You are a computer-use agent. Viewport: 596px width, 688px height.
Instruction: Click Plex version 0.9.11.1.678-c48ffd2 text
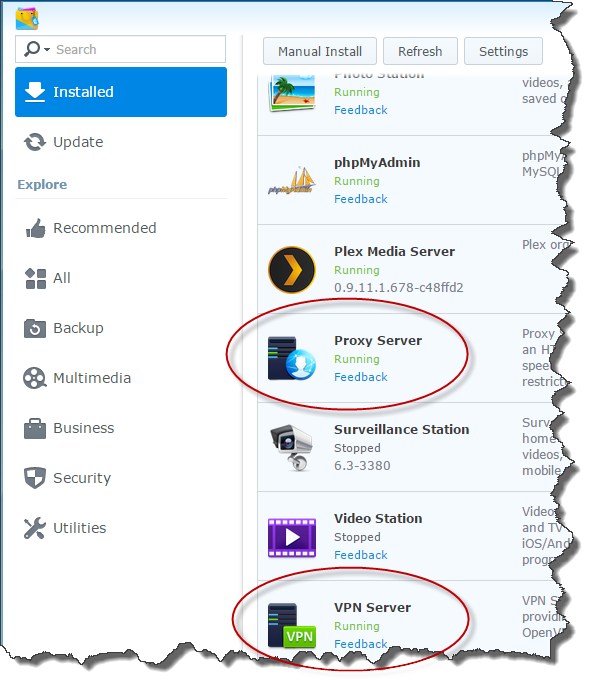[399, 288]
